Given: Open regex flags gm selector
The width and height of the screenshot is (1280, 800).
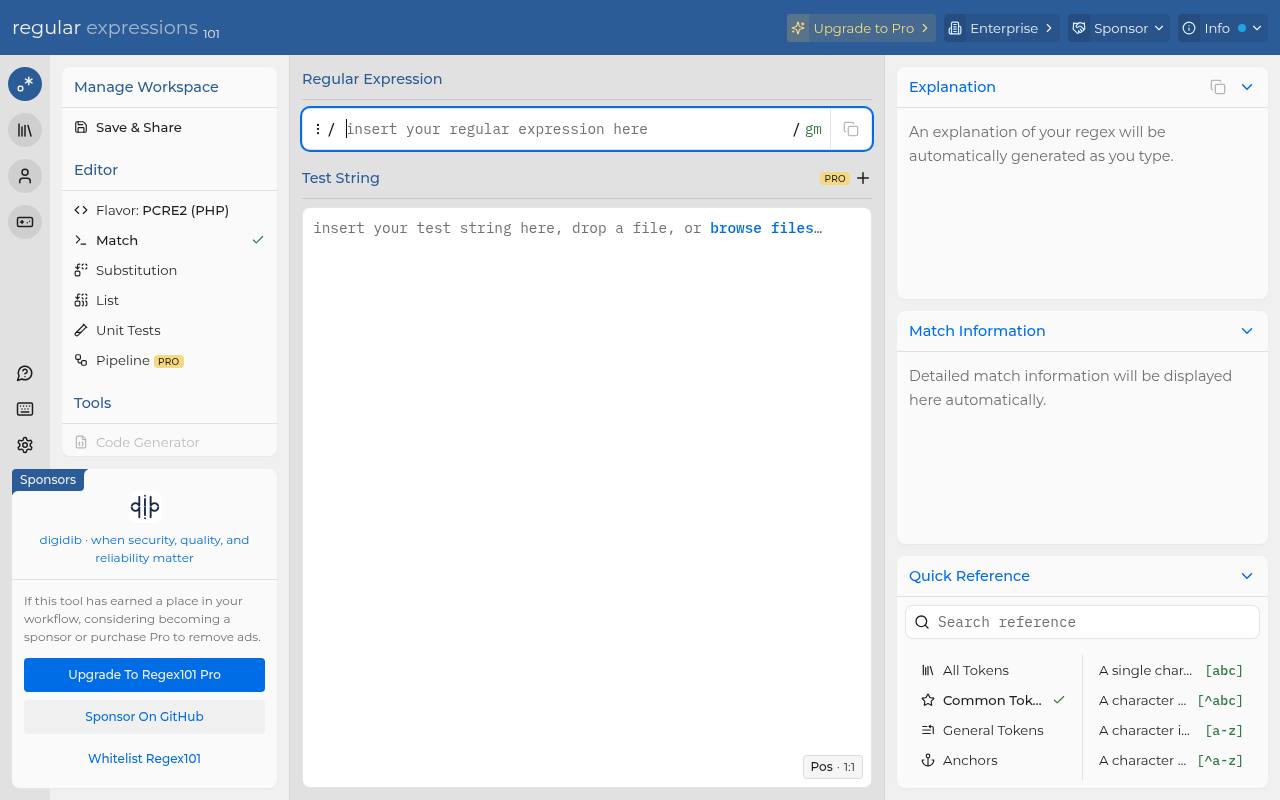Looking at the screenshot, I should coord(813,129).
